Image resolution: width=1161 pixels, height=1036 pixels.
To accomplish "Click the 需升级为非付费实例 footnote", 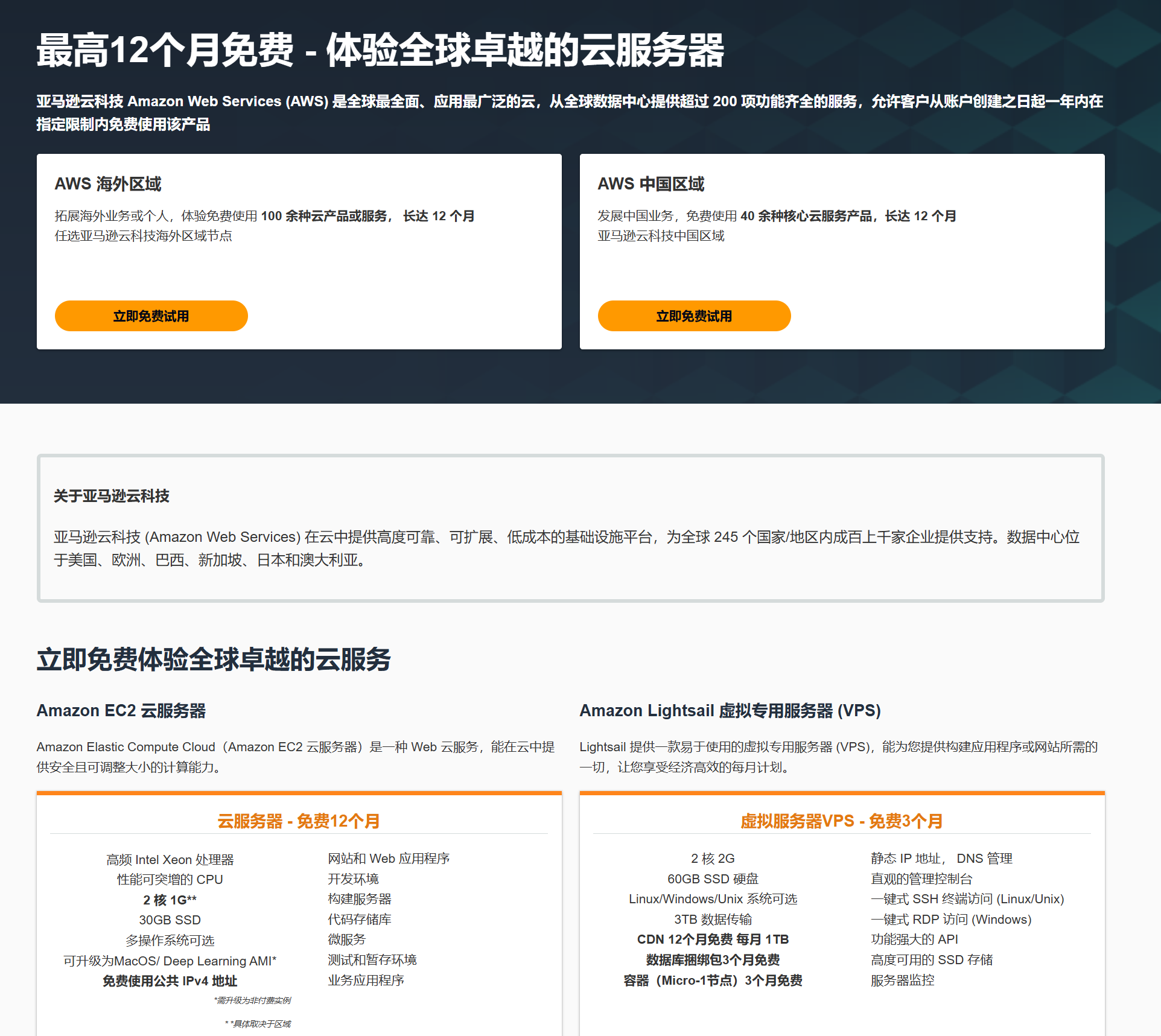I will 252,1000.
